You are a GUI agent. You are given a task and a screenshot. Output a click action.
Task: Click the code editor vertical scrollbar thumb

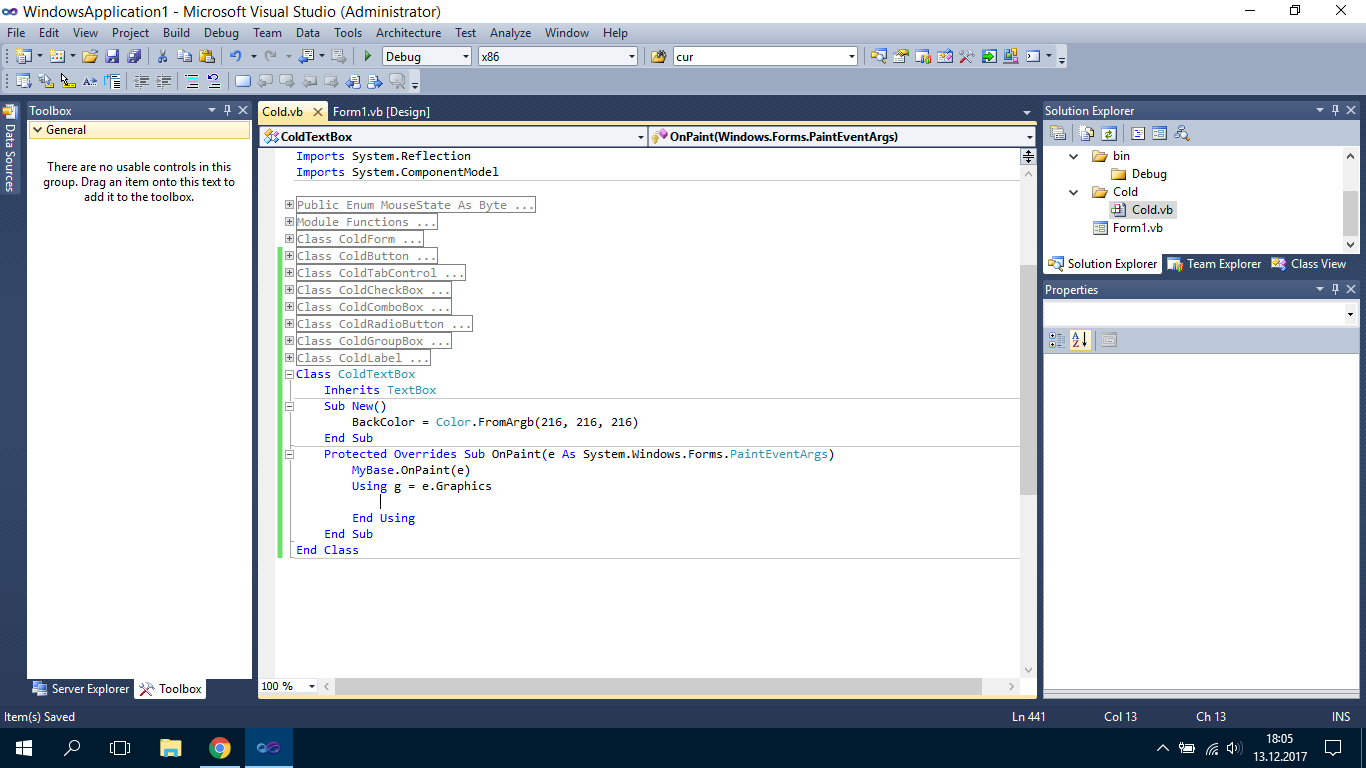tap(1027, 380)
